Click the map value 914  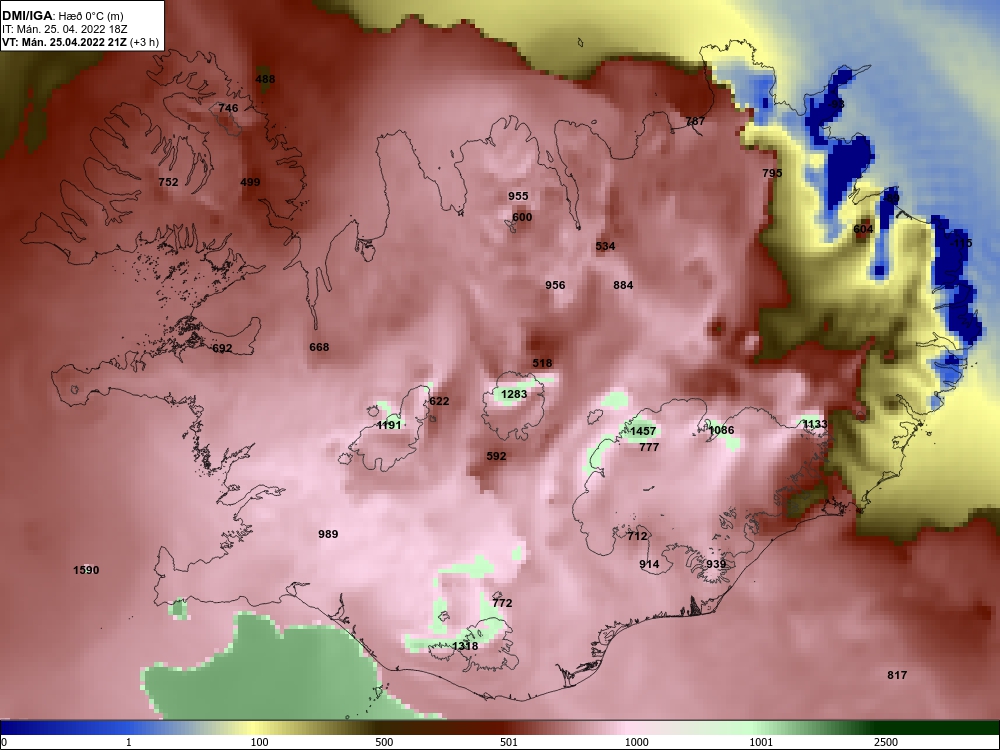pyautogui.click(x=649, y=564)
